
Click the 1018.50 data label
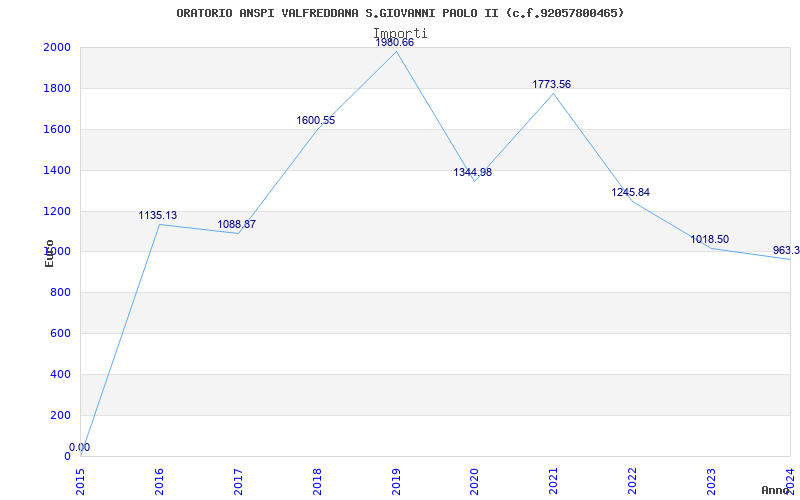click(710, 239)
